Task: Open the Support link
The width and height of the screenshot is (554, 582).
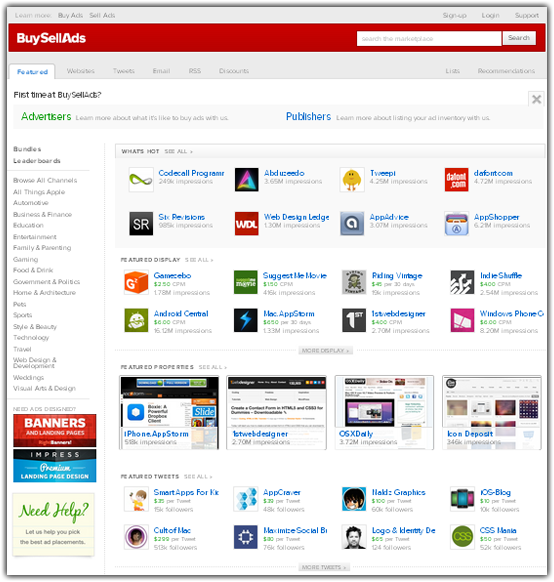Action: 527,15
